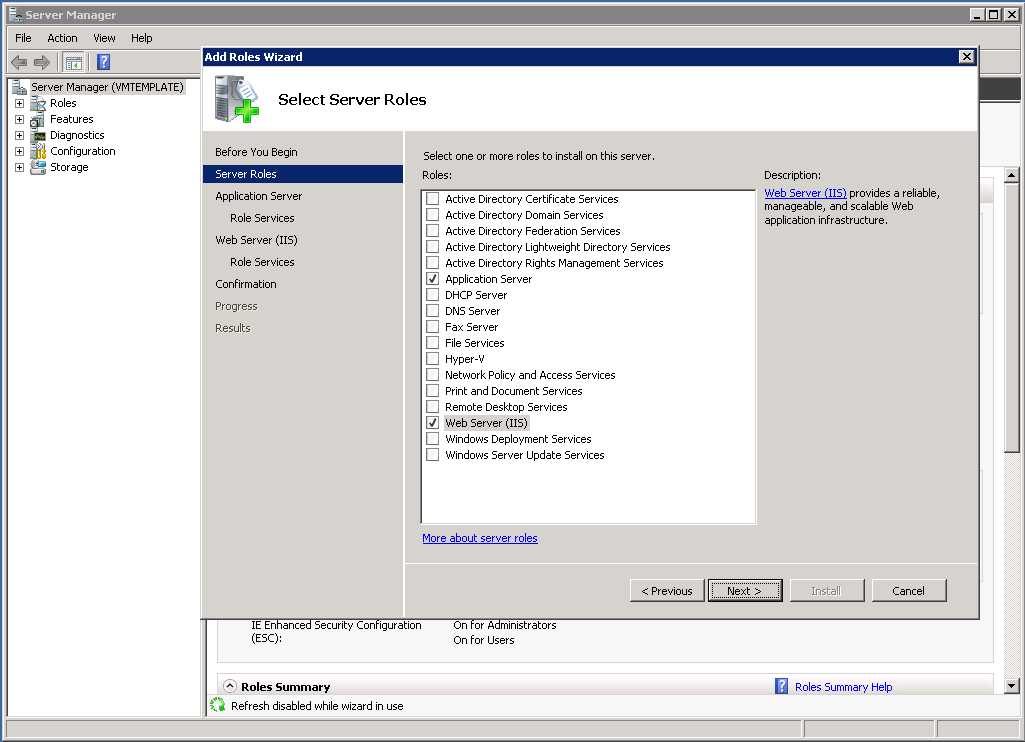Open Web Server (IIS) description link
This screenshot has width=1025, height=742.
[x=805, y=193]
